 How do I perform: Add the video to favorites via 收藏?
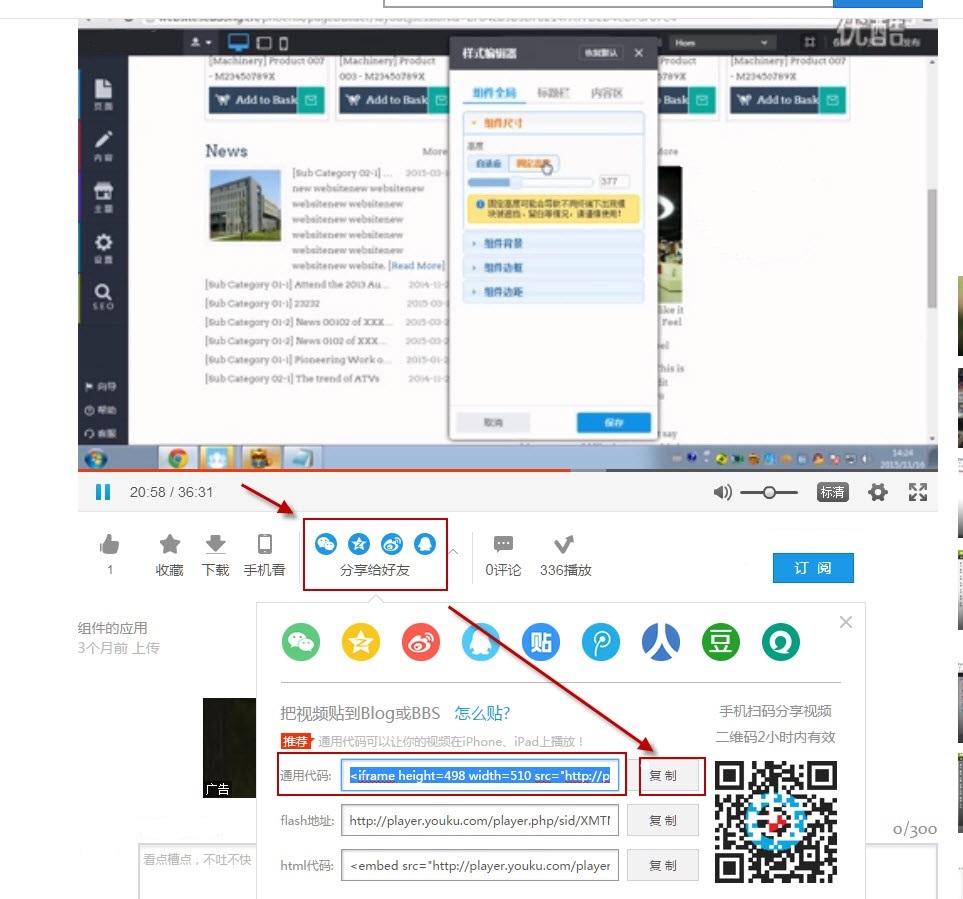pos(170,545)
